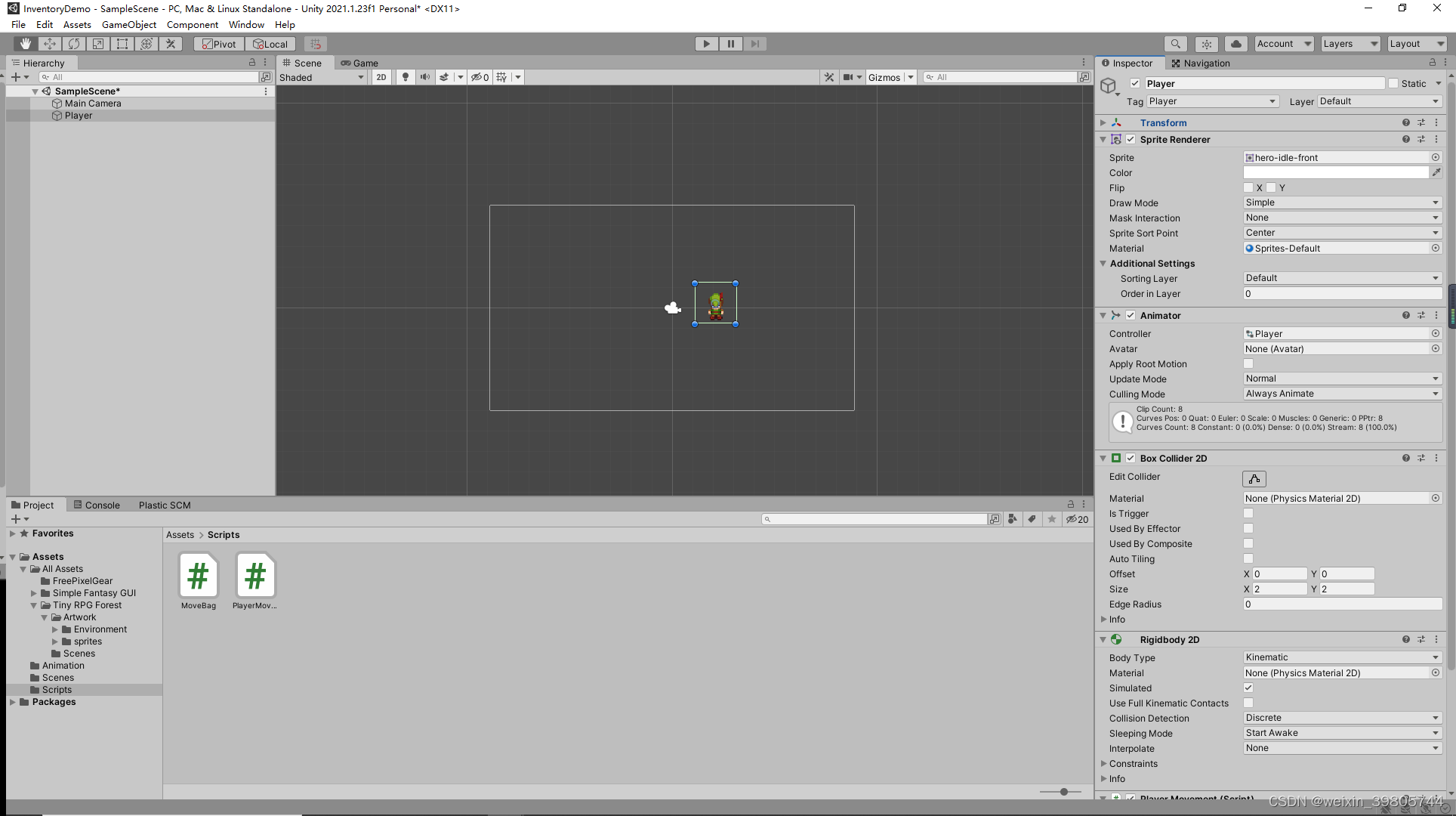Screen dimensions: 1456x816
Task: Toggle grid snapping icon in toolbar
Action: pos(316,44)
